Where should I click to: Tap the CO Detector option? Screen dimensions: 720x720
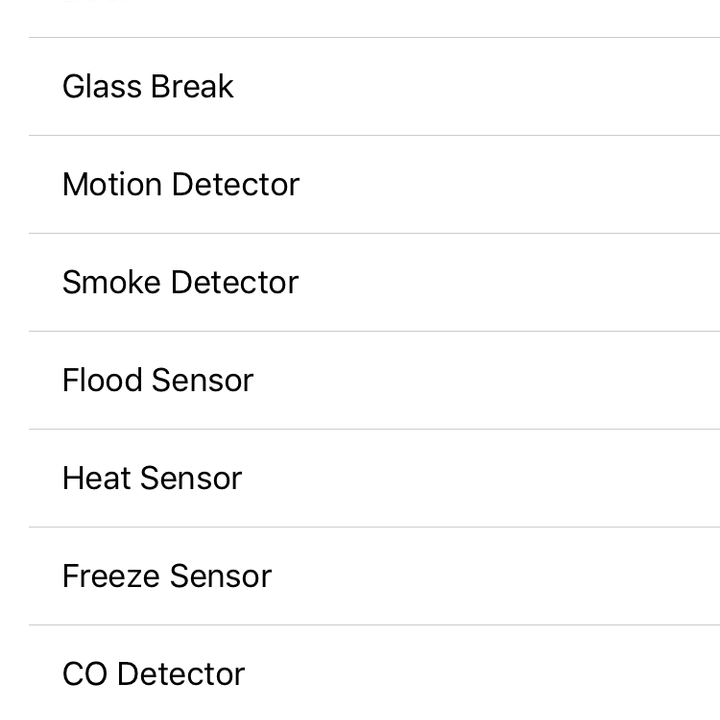click(x=360, y=673)
